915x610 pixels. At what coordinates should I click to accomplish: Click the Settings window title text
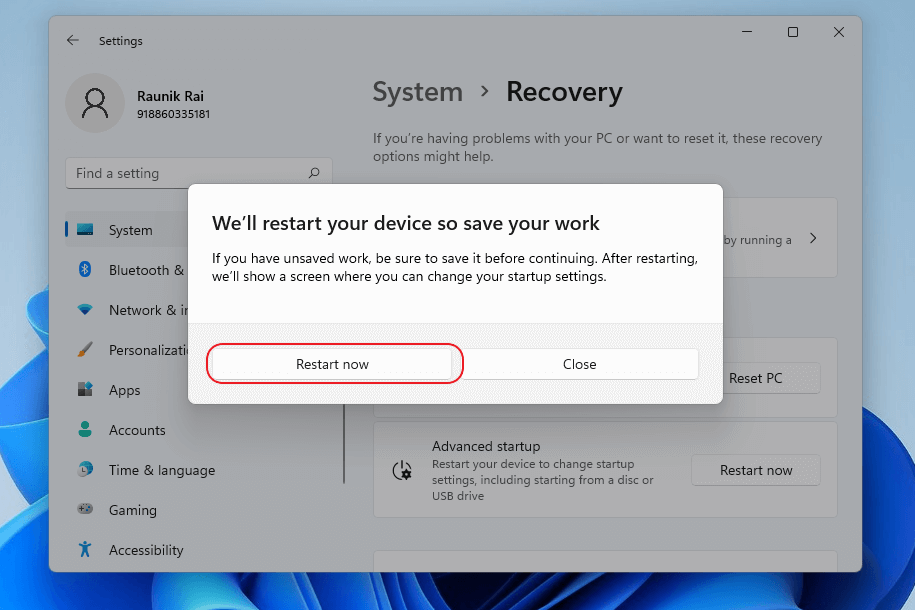[x=121, y=41]
